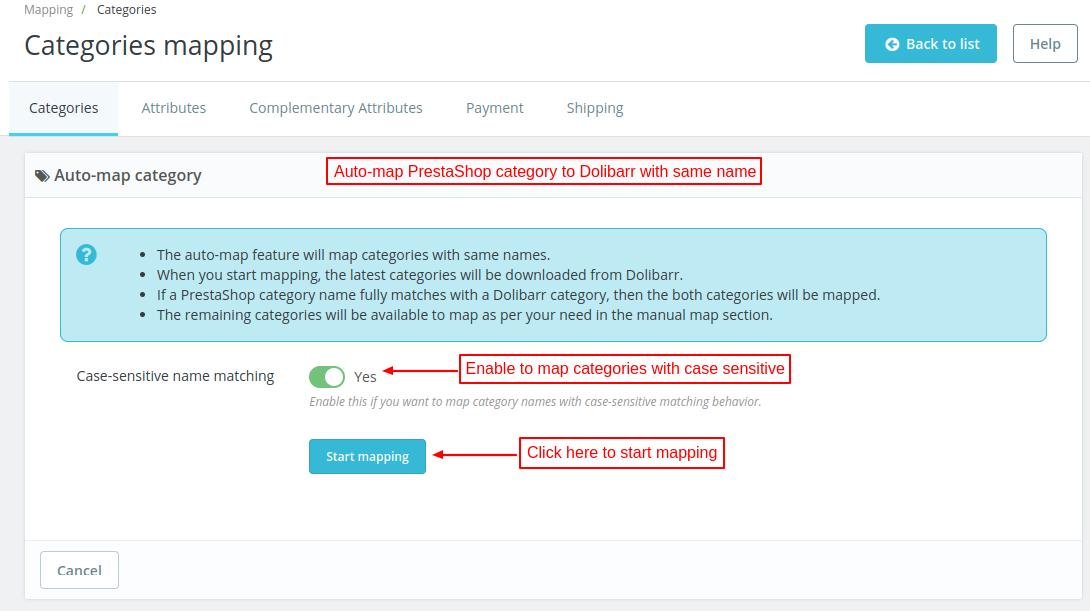Switch to the Attributes tab
The height and width of the screenshot is (611, 1090).
click(173, 108)
